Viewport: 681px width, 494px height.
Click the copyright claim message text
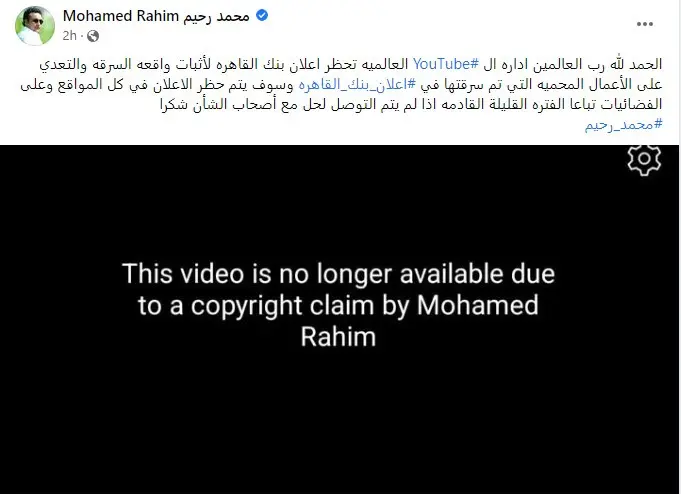coord(338,305)
